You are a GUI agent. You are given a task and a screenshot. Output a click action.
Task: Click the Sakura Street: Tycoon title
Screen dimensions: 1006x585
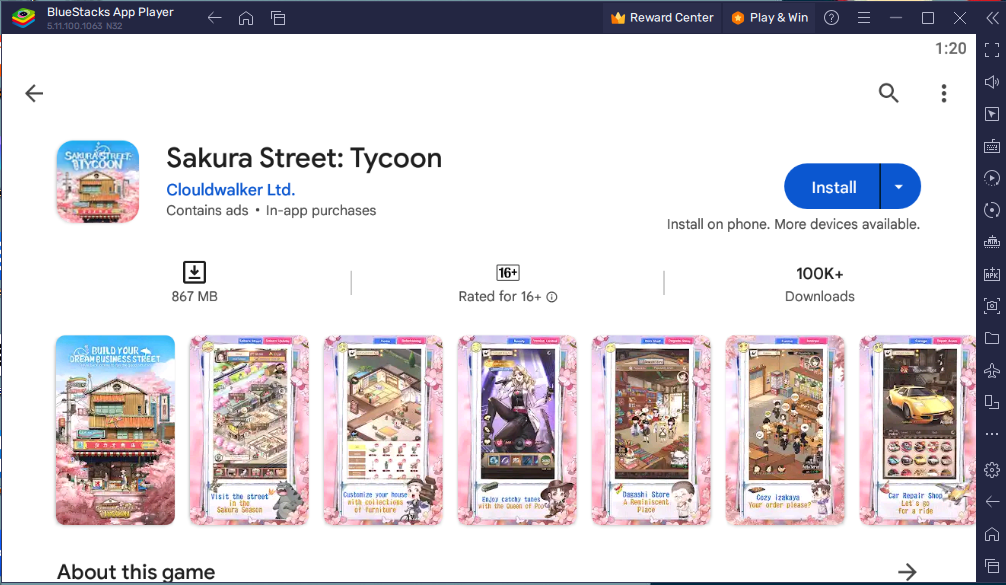tap(304, 158)
